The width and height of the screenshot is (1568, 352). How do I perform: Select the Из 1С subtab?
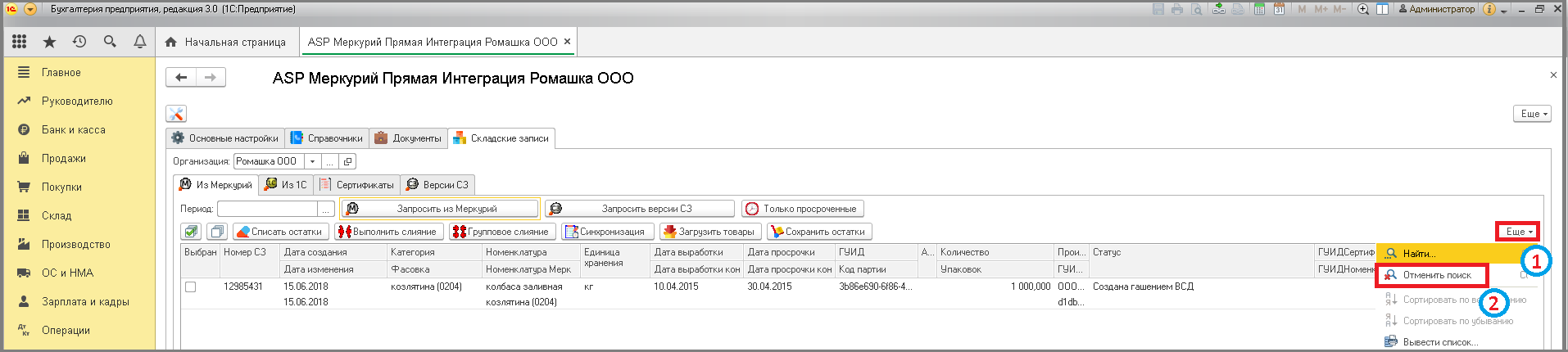click(x=286, y=184)
